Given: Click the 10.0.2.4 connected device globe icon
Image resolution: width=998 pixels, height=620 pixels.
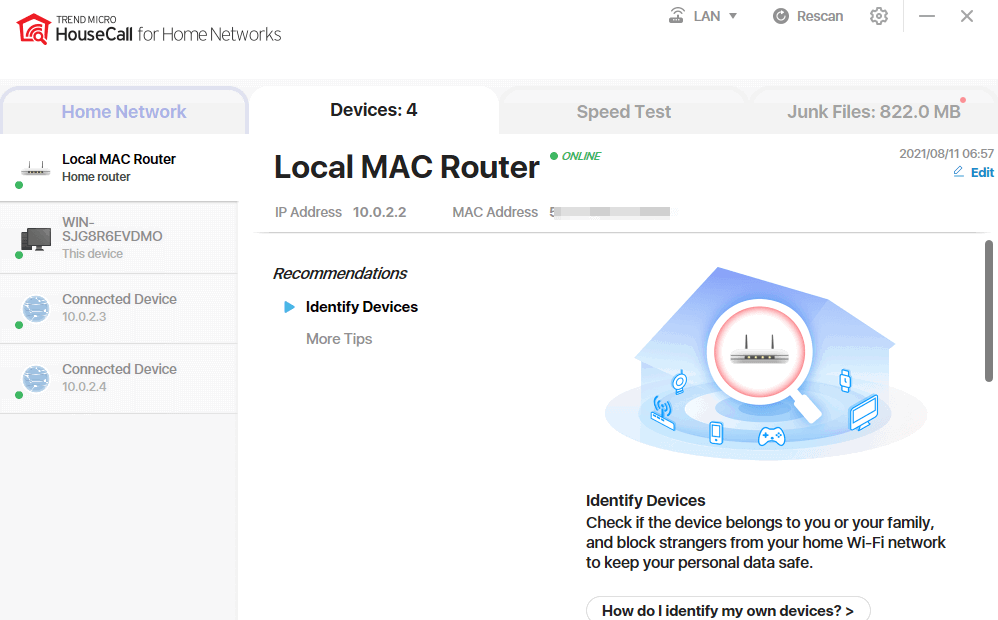Looking at the screenshot, I should click(36, 378).
